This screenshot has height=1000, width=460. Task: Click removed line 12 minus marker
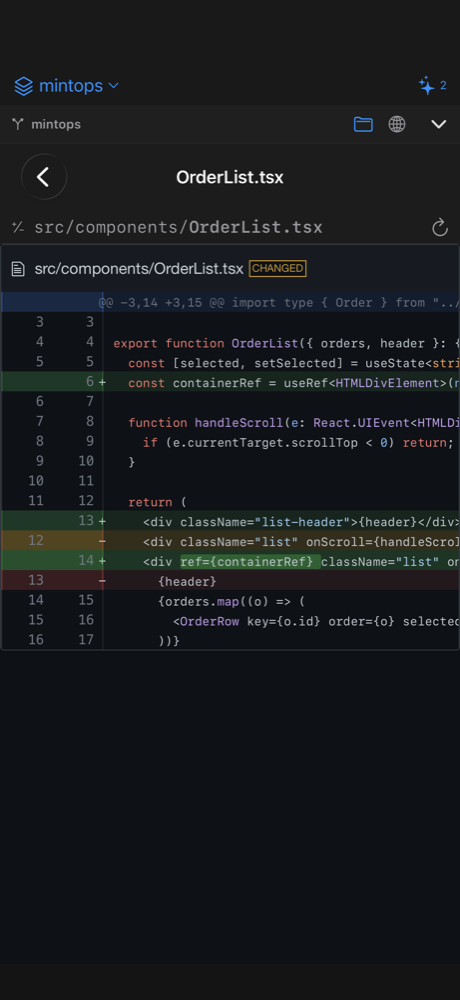click(x=102, y=541)
